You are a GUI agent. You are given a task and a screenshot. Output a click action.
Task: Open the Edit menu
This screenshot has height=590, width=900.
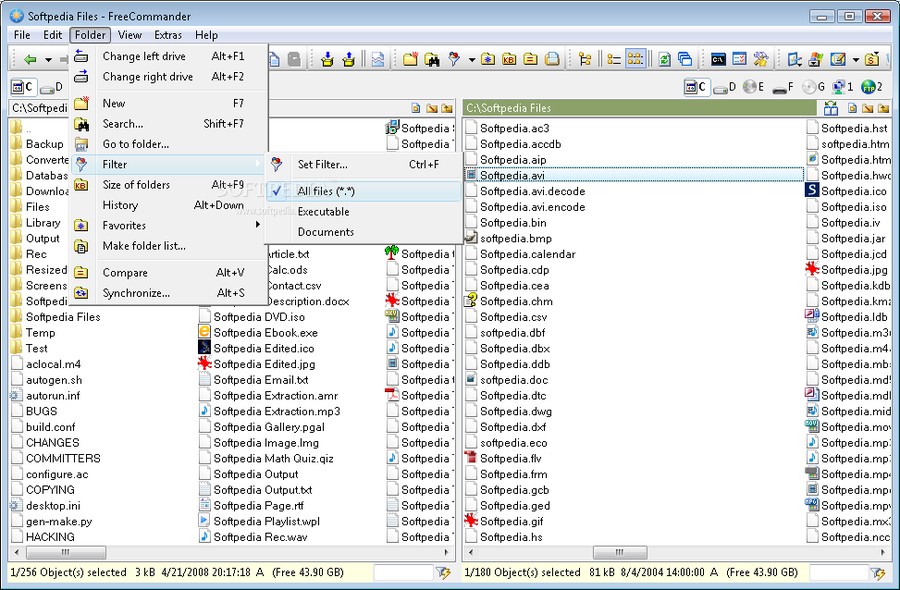coord(52,35)
